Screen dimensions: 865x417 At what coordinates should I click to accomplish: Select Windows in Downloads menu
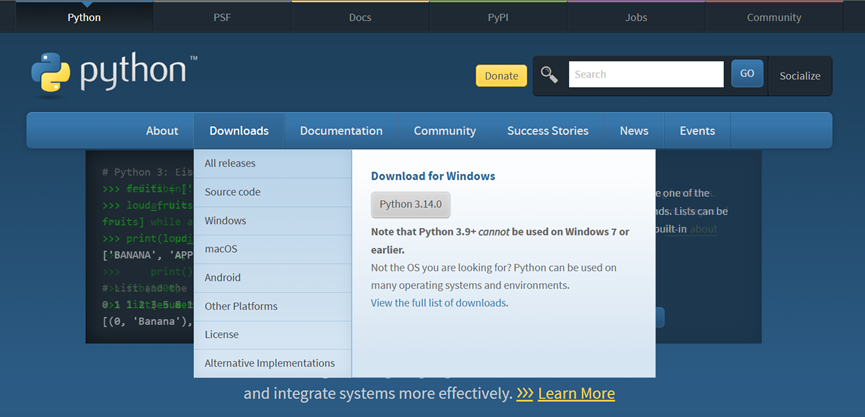pos(273,221)
